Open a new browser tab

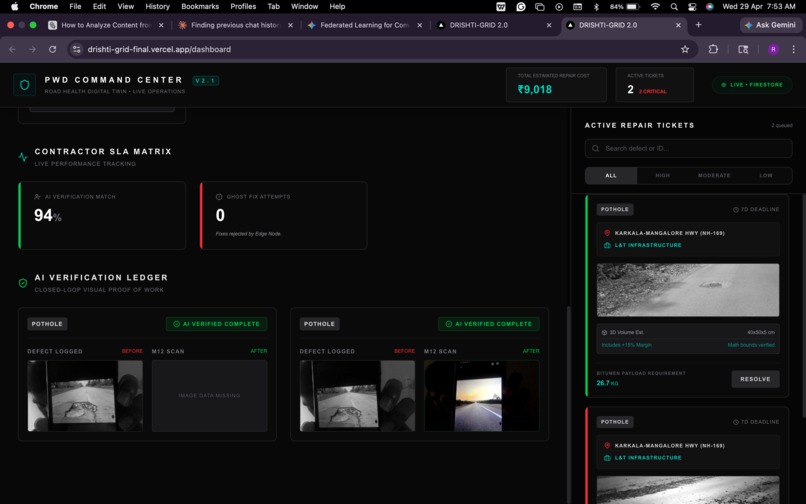coord(698,25)
